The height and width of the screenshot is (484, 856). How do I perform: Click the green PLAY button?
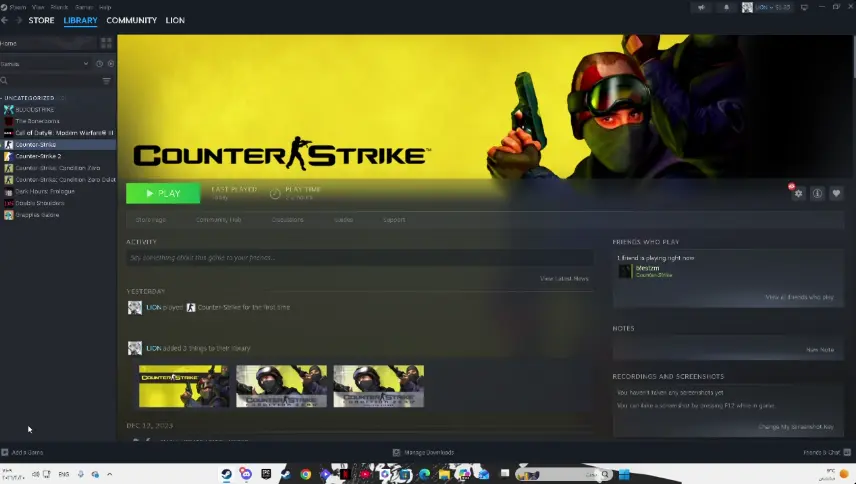tap(163, 193)
